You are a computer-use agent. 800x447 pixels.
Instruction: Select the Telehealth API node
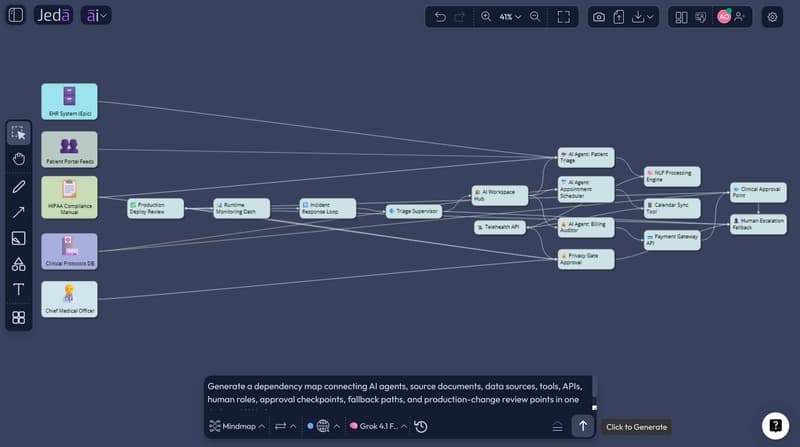pos(500,227)
